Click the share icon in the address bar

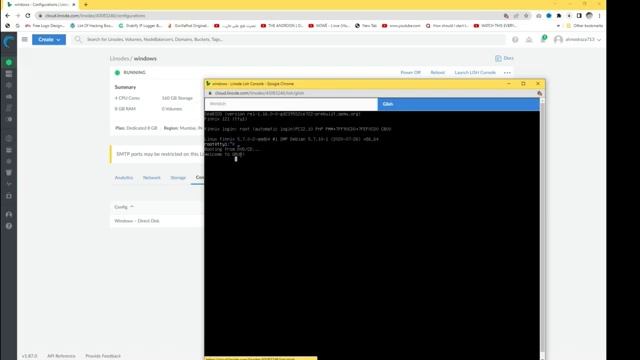[x=516, y=16]
